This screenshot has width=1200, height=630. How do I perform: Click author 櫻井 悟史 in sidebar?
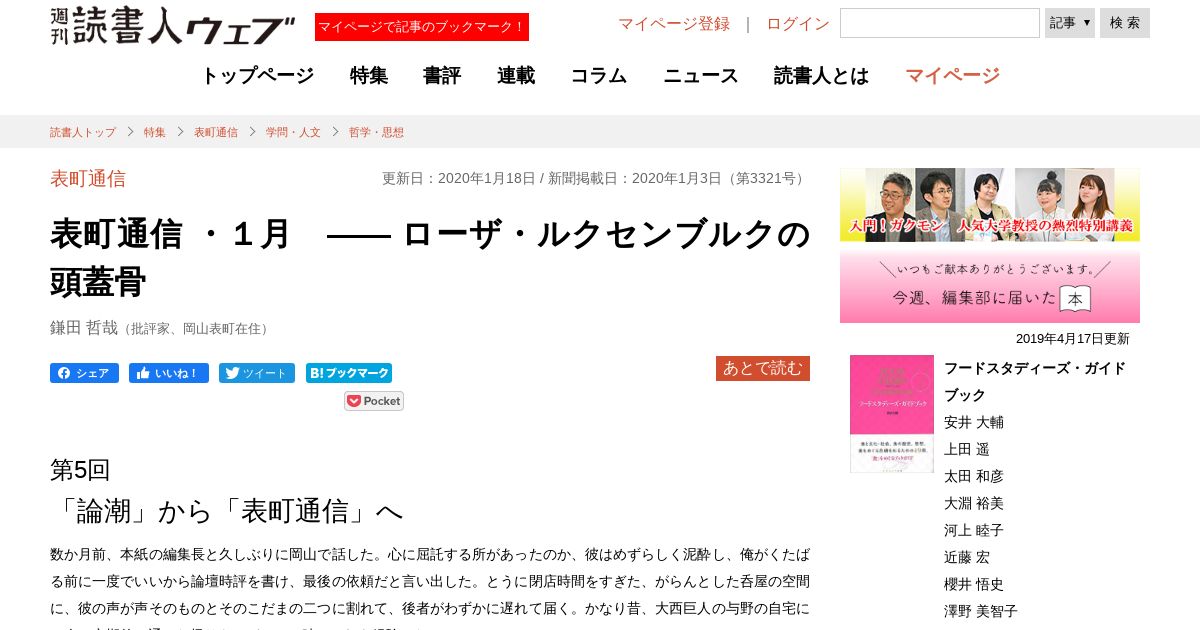pyautogui.click(x=974, y=584)
